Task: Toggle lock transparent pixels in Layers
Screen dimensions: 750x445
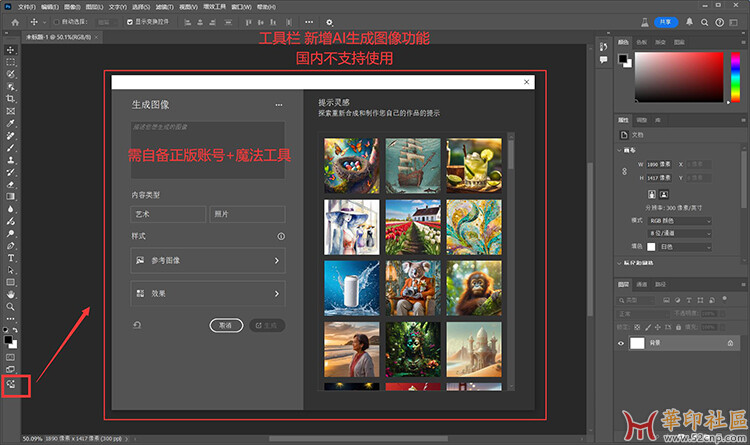Action: click(637, 327)
